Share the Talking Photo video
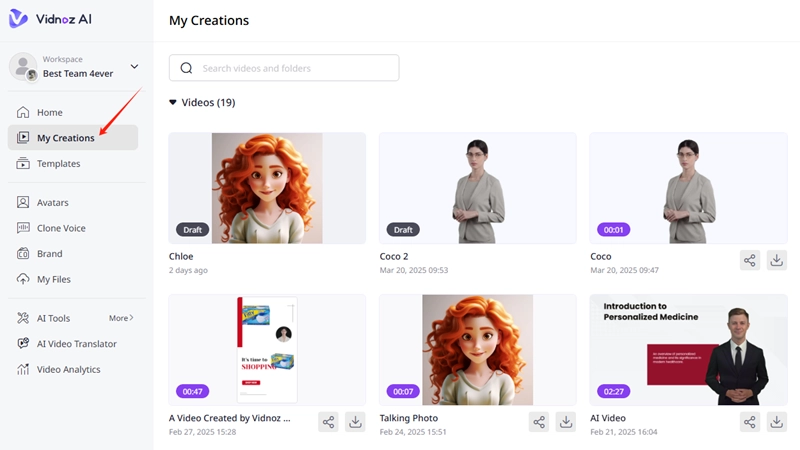800x450 pixels. pos(539,422)
